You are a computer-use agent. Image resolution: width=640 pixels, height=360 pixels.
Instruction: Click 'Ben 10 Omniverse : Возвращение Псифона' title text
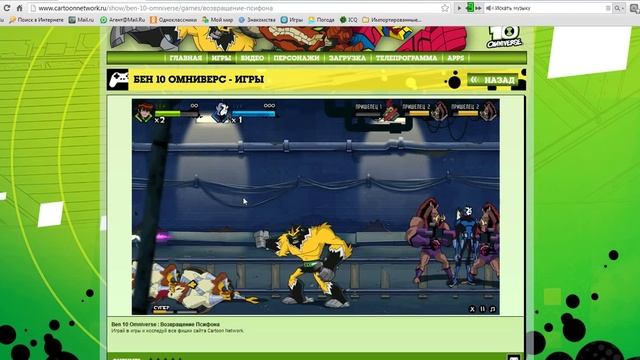pos(165,324)
